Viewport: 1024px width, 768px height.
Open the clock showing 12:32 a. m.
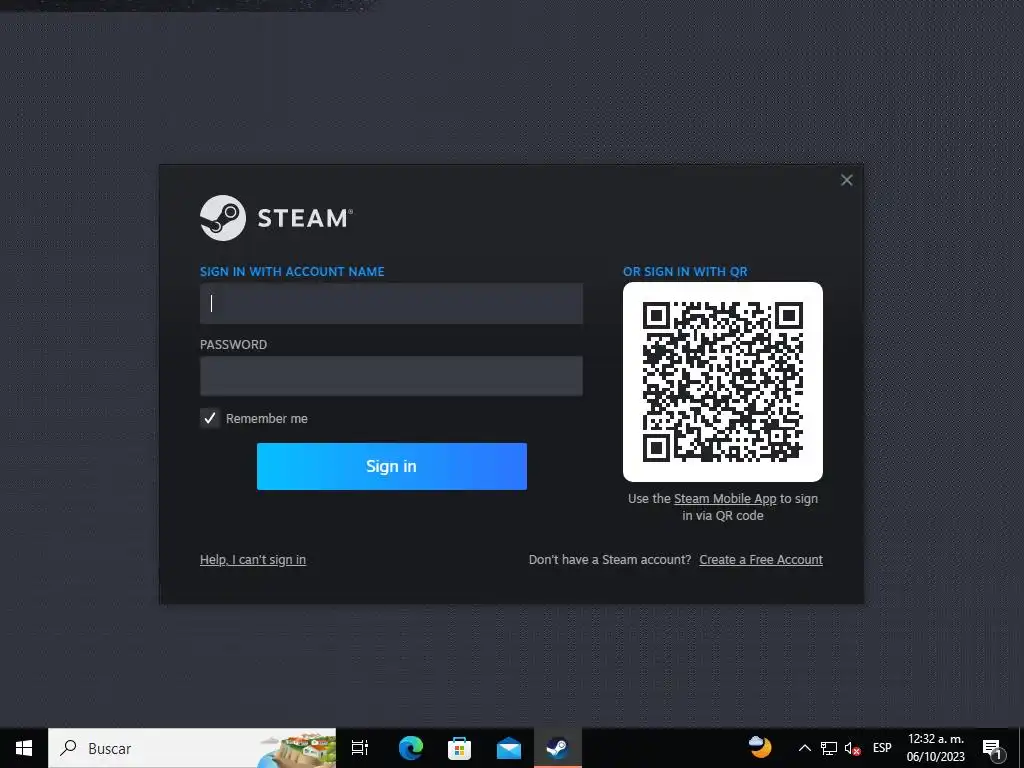click(x=936, y=748)
